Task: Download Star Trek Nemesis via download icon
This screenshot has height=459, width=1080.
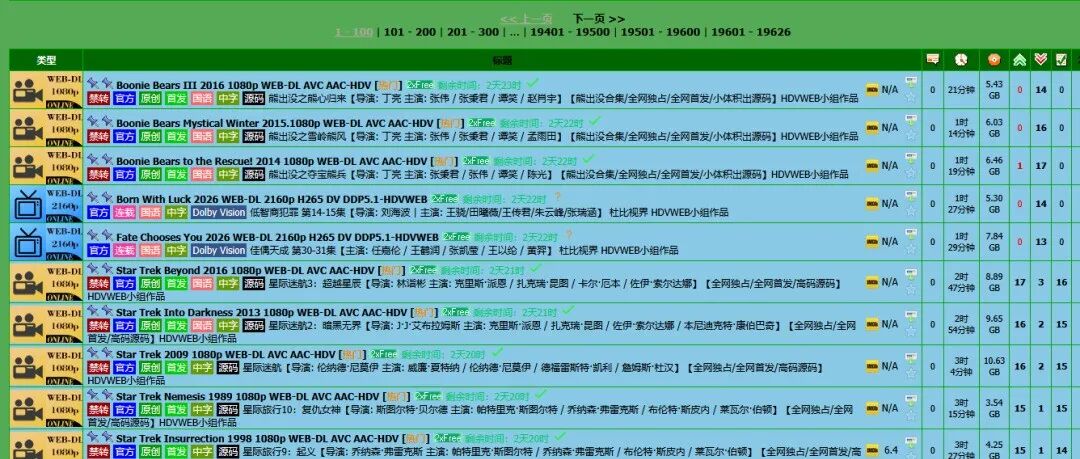Action: click(x=911, y=400)
